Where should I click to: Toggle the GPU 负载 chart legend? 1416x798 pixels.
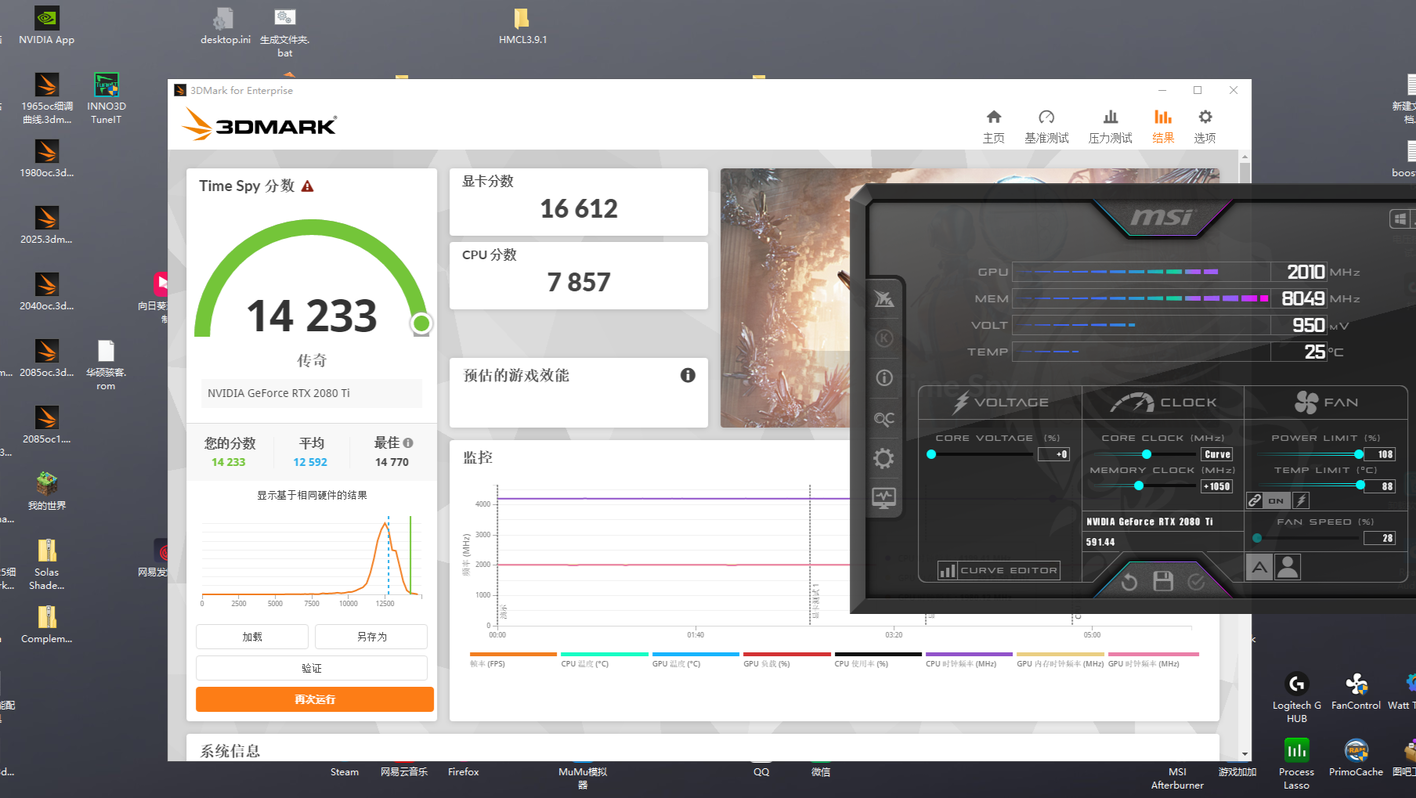pyautogui.click(x=787, y=659)
